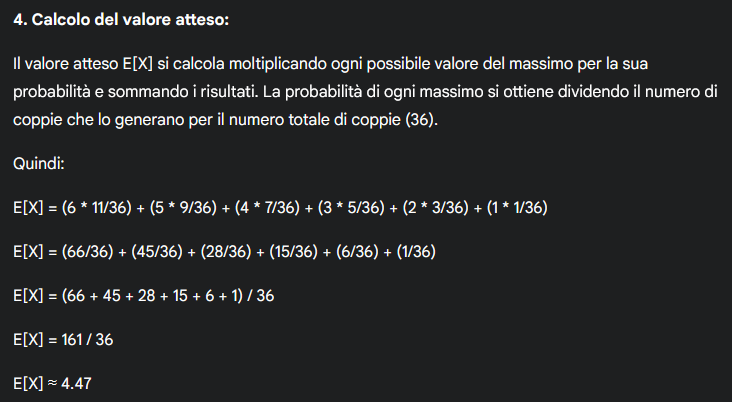Click the result "161 / 36"
This screenshot has height=402, width=732.
[87, 339]
